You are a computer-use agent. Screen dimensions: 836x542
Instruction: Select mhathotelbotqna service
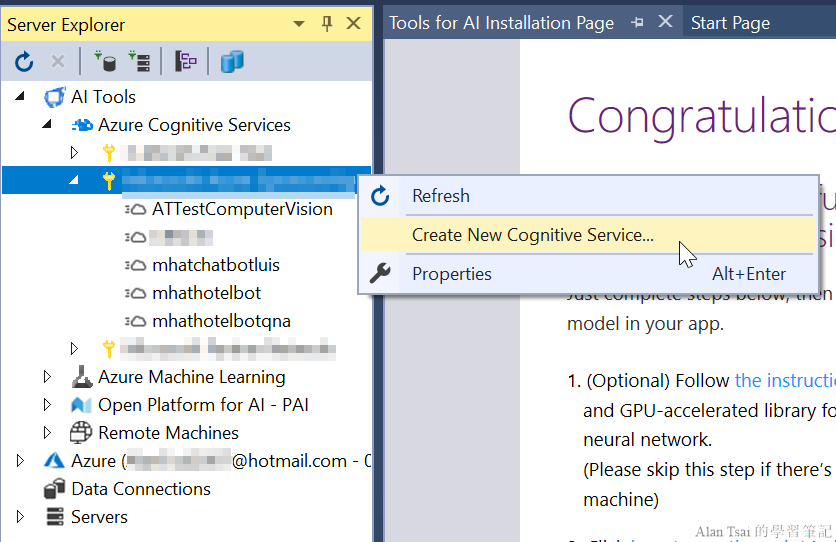tap(221, 321)
